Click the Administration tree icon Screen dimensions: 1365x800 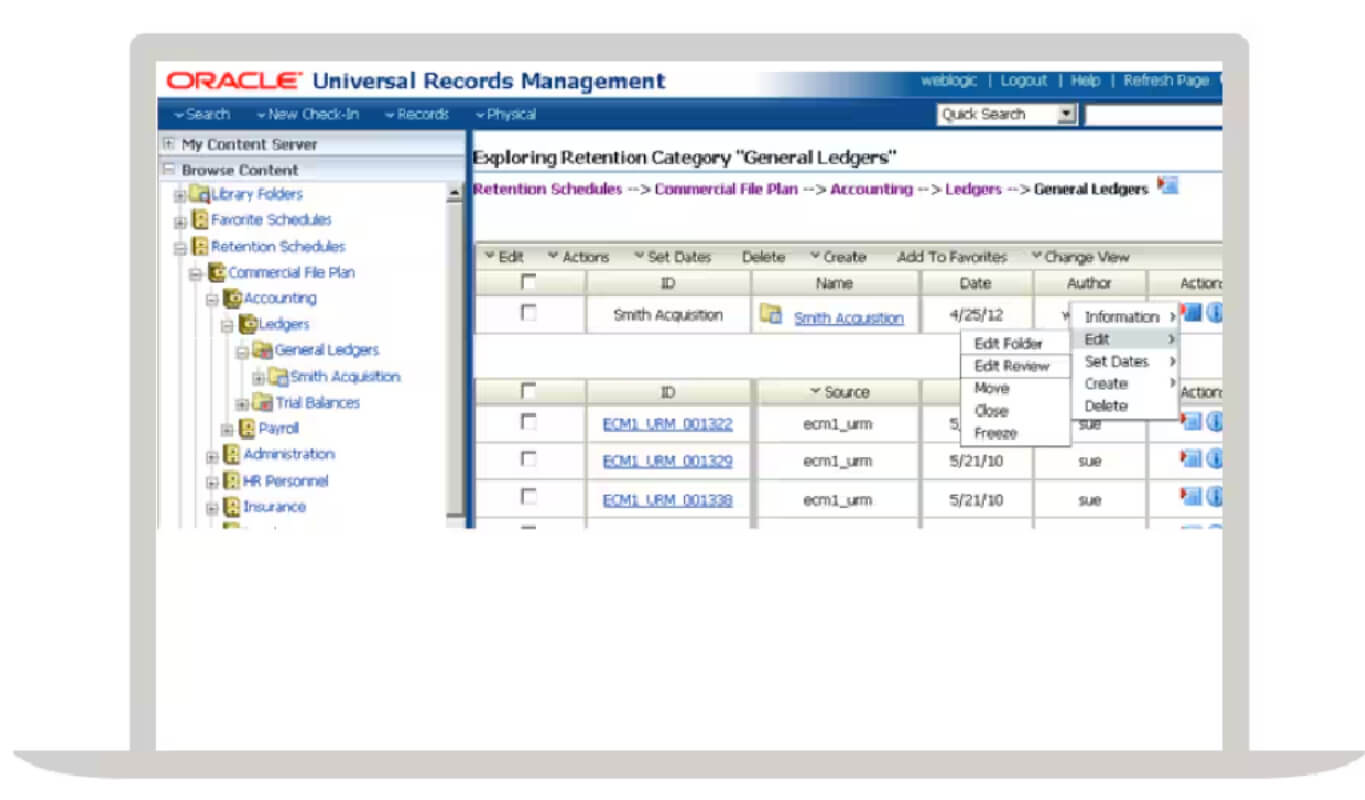tap(232, 455)
